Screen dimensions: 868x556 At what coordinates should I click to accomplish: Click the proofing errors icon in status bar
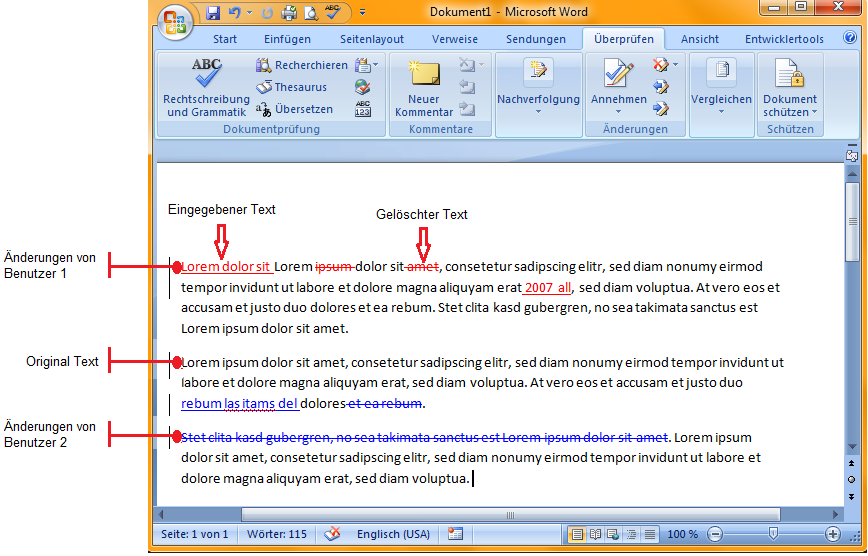332,534
